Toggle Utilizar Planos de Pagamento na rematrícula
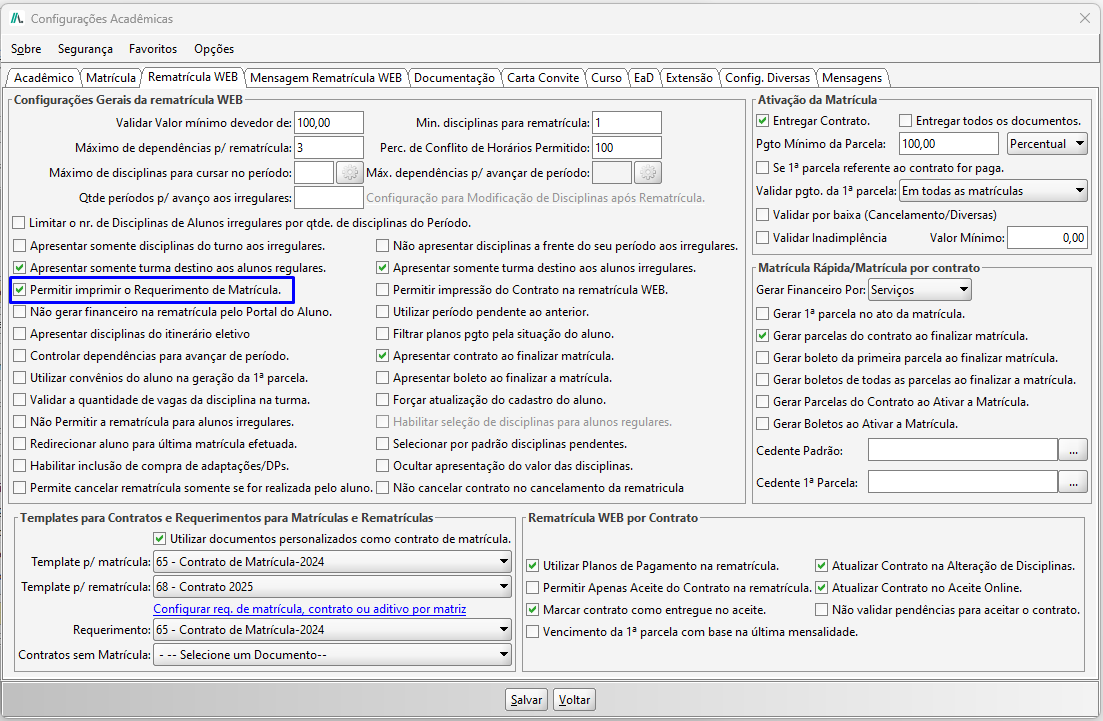1103x721 pixels. pyautogui.click(x=533, y=566)
